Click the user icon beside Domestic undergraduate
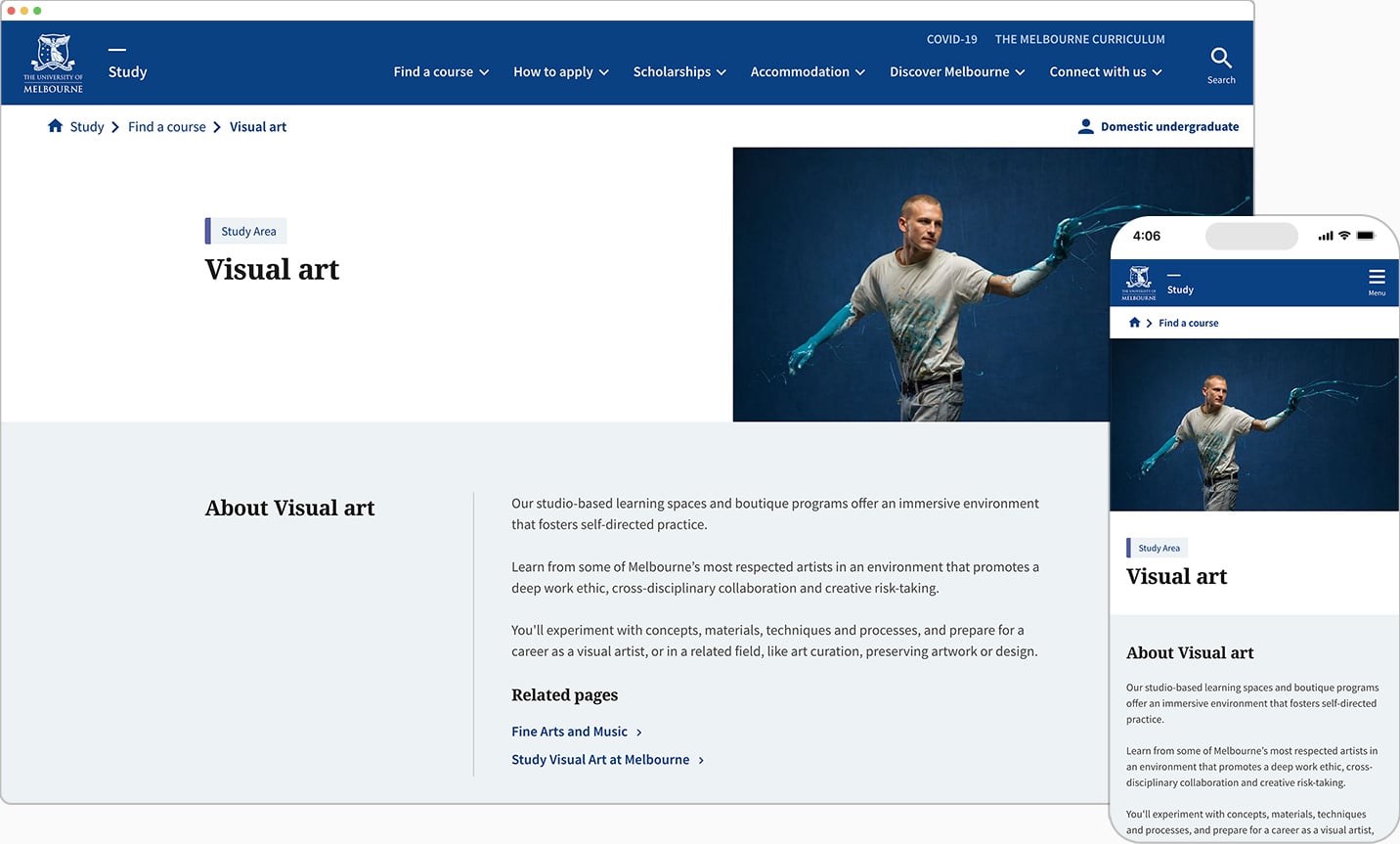 pyautogui.click(x=1085, y=126)
